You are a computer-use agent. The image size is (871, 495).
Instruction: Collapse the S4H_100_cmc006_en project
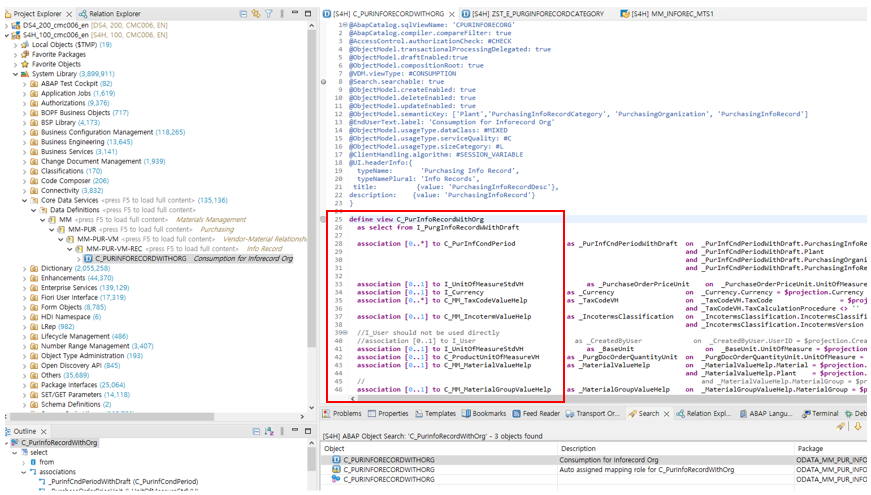(x=6, y=35)
